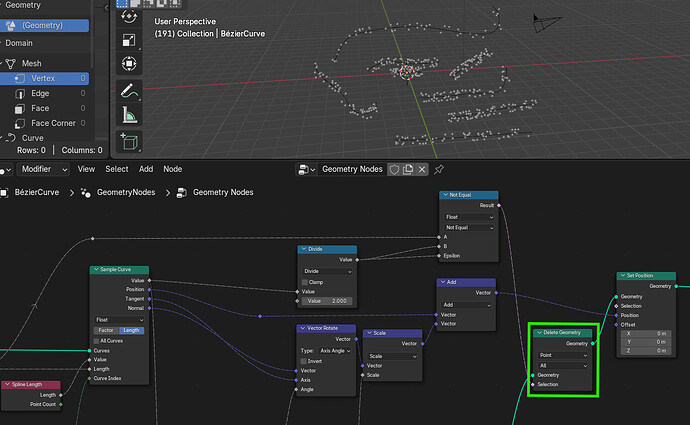The height and width of the screenshot is (425, 690).
Task: Collapse the Spline Length node
Action: 7,385
